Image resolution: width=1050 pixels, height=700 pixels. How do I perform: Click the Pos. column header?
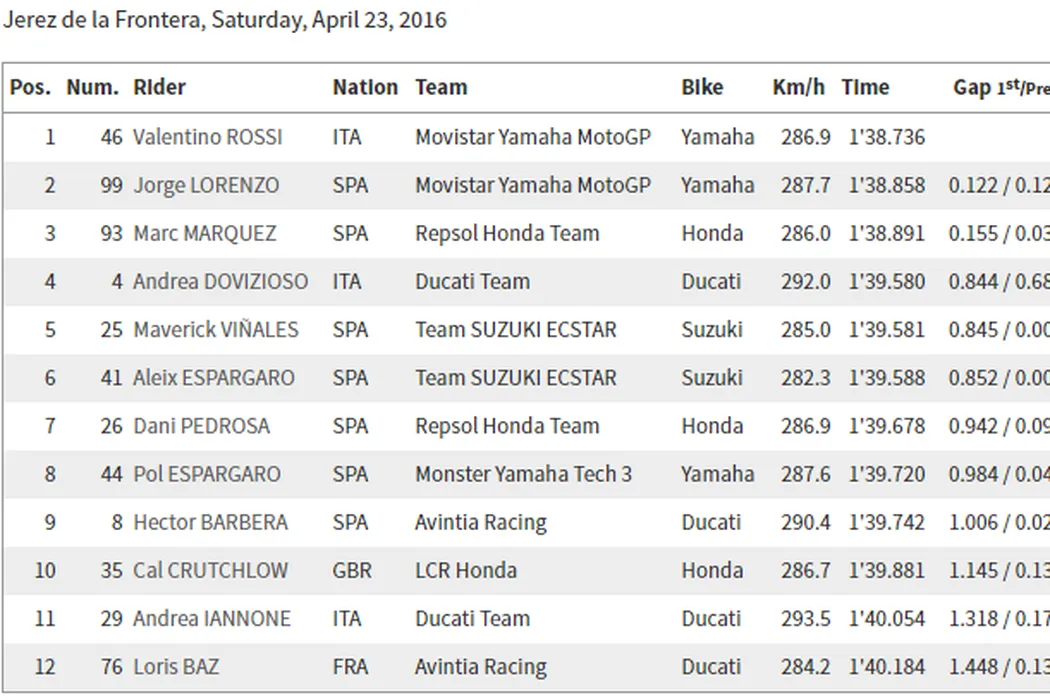pos(30,88)
